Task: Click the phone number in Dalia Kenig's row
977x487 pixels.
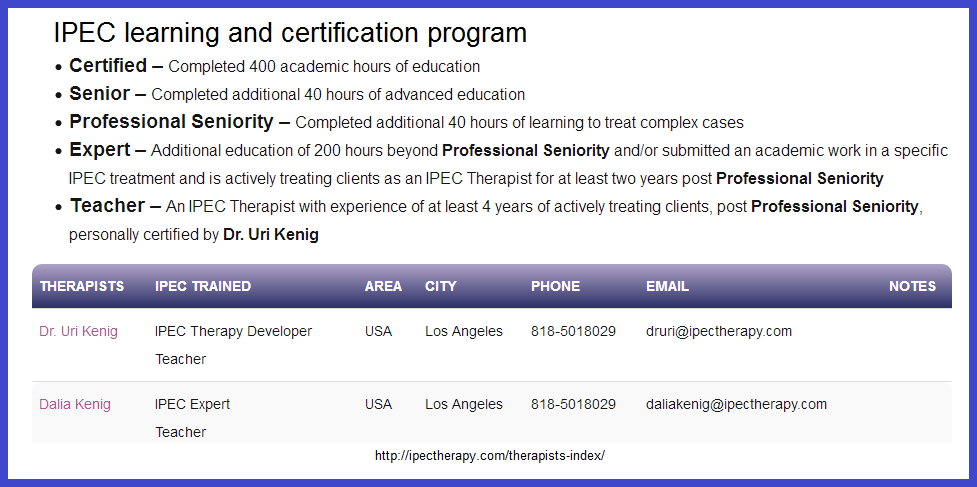Action: tap(573, 404)
